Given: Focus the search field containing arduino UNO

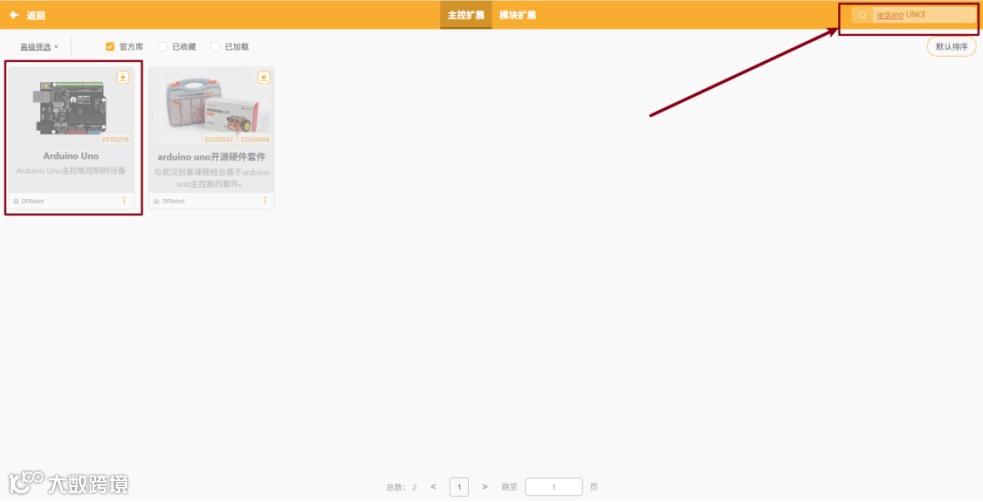Looking at the screenshot, I should click(x=922, y=14).
